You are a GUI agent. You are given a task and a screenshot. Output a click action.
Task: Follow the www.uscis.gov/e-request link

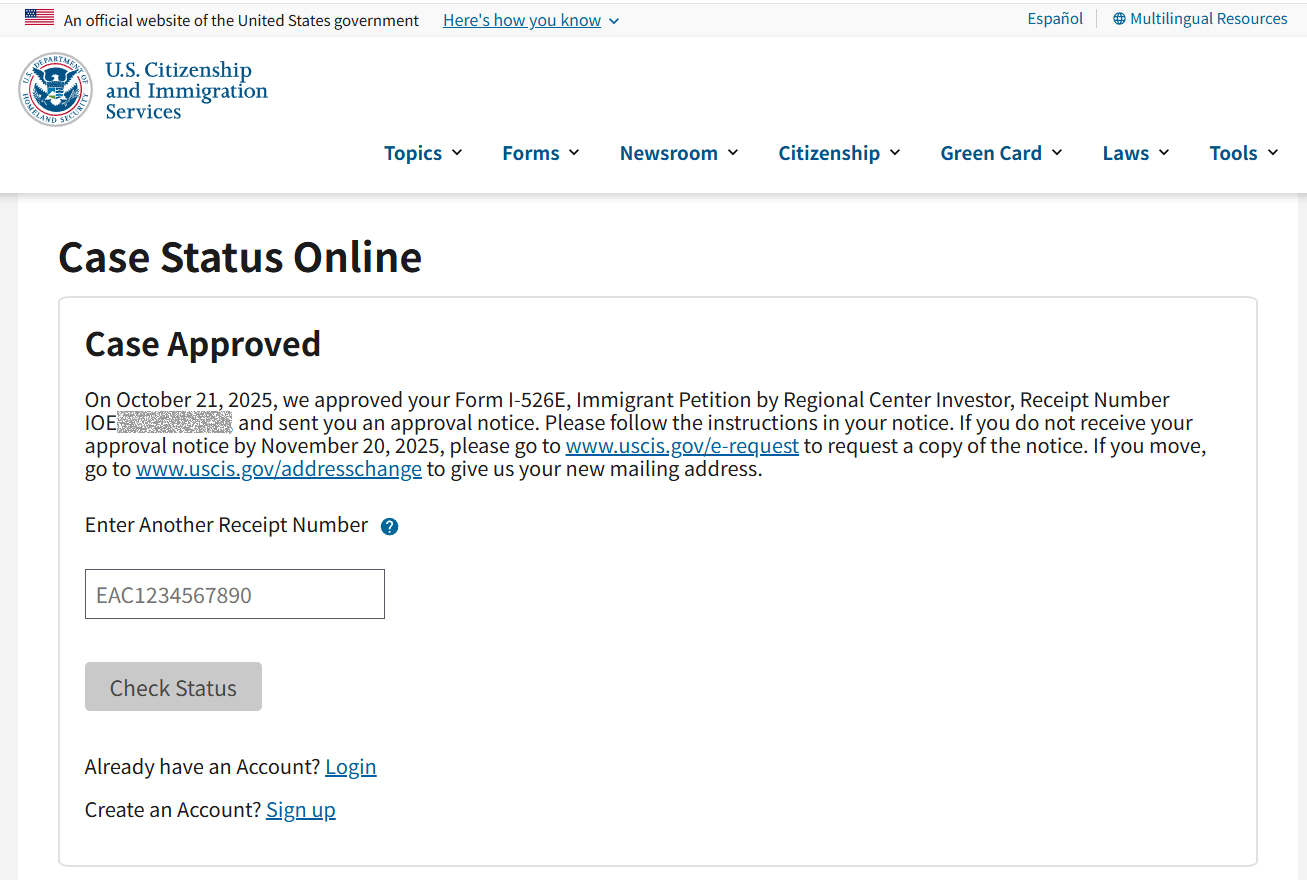click(682, 446)
